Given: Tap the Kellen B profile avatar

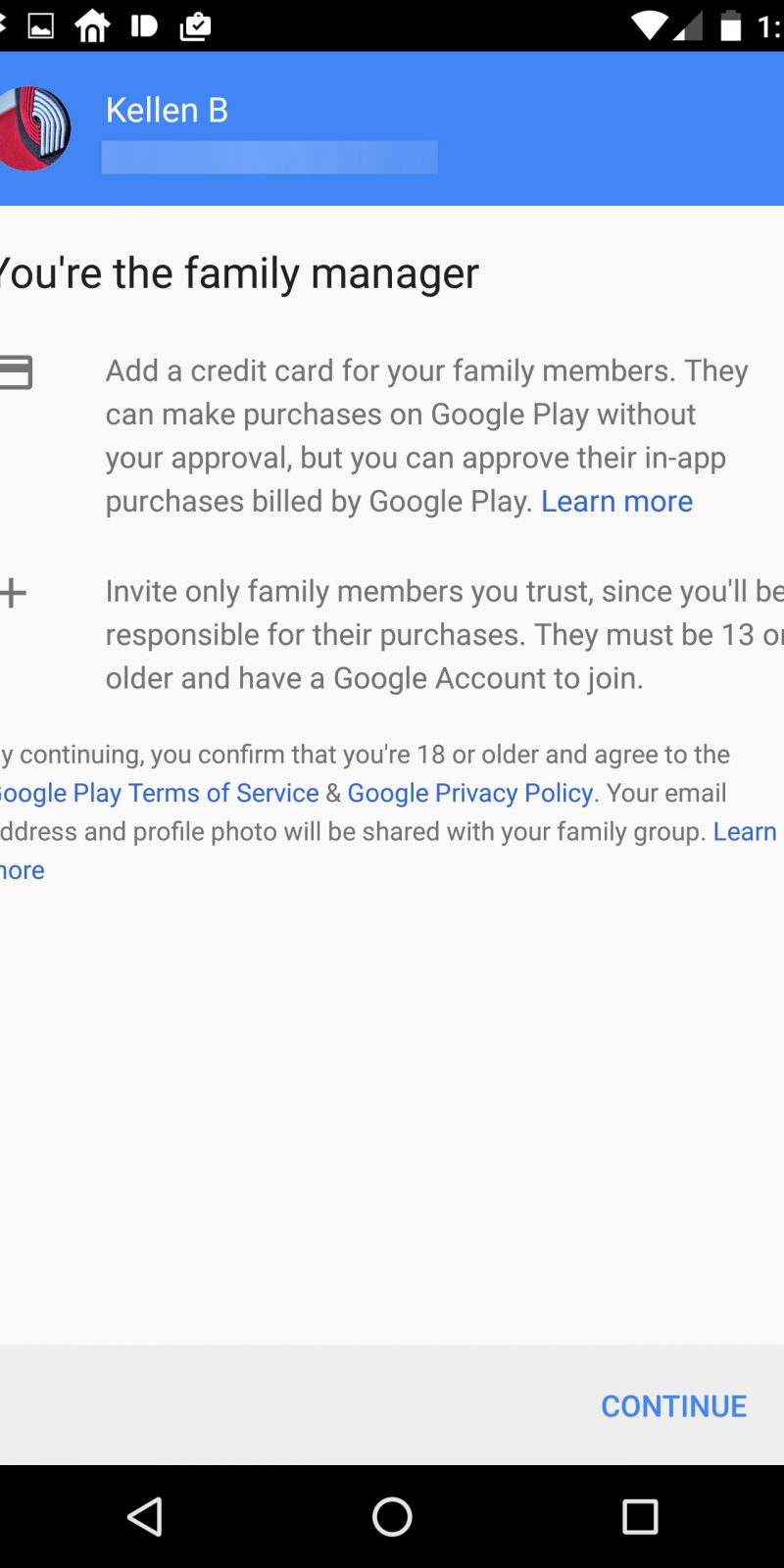Looking at the screenshot, I should pyautogui.click(x=35, y=128).
